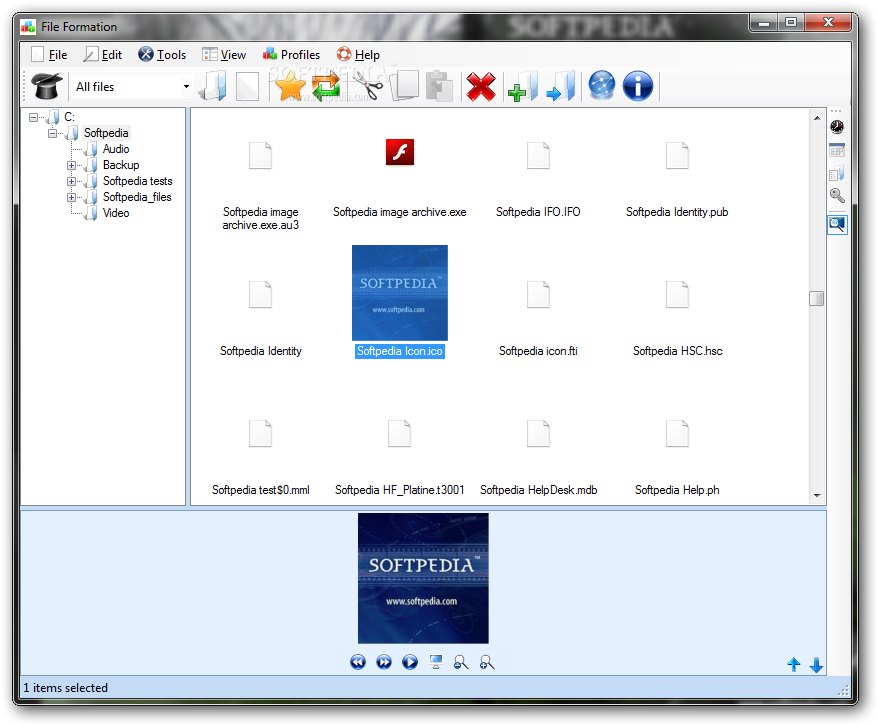Click the blank page toolbar icon

point(247,86)
